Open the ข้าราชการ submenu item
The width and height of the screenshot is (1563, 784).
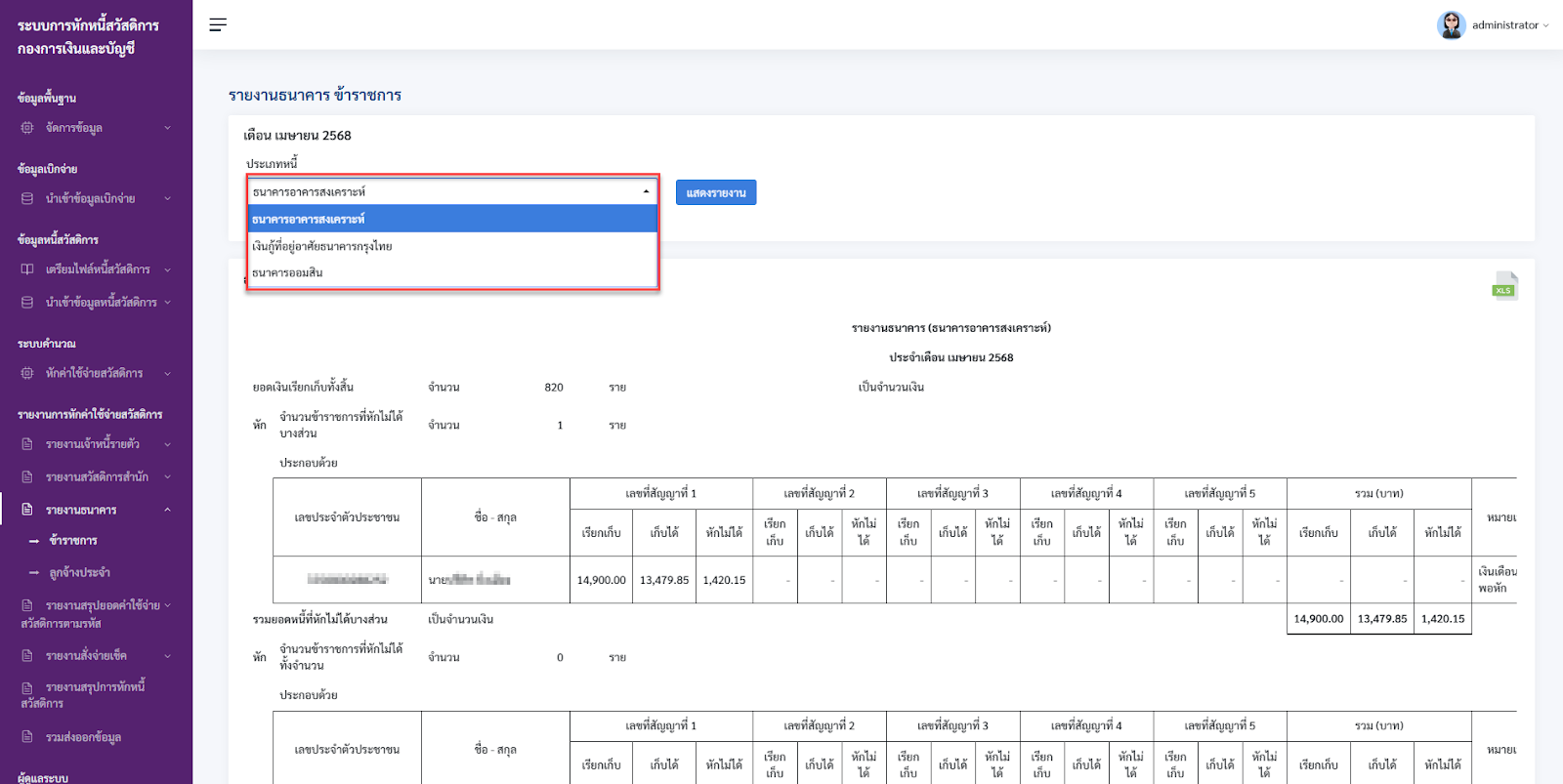point(73,541)
